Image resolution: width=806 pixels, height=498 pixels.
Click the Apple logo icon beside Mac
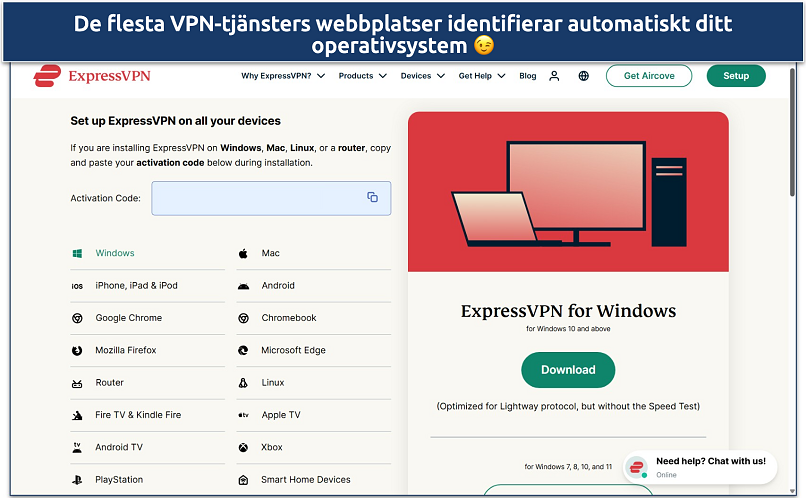click(243, 254)
